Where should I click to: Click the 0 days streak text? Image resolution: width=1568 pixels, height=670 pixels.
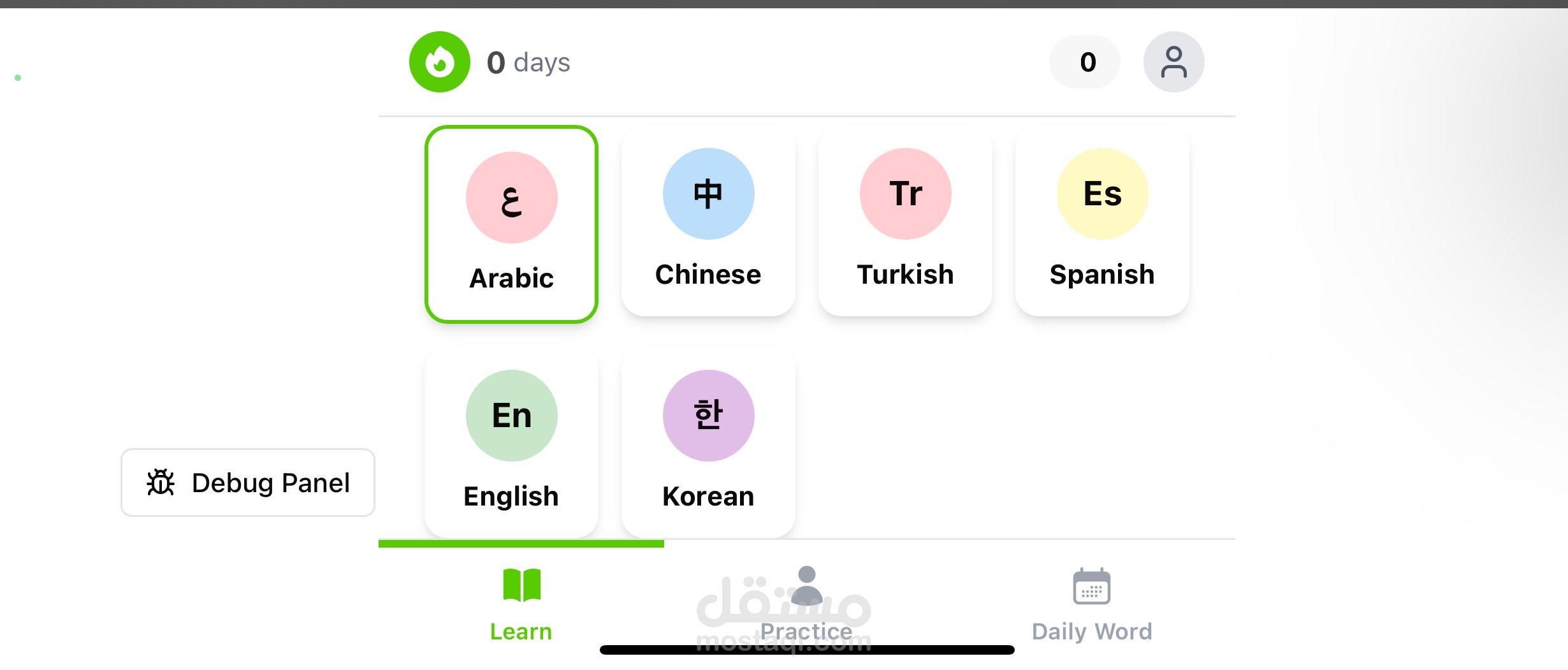(x=528, y=62)
